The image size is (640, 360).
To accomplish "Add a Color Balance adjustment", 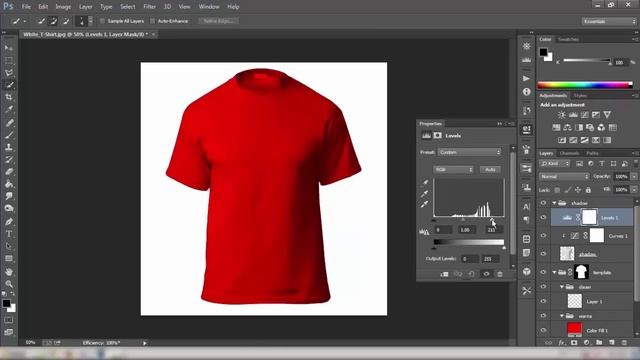I will click(567, 128).
